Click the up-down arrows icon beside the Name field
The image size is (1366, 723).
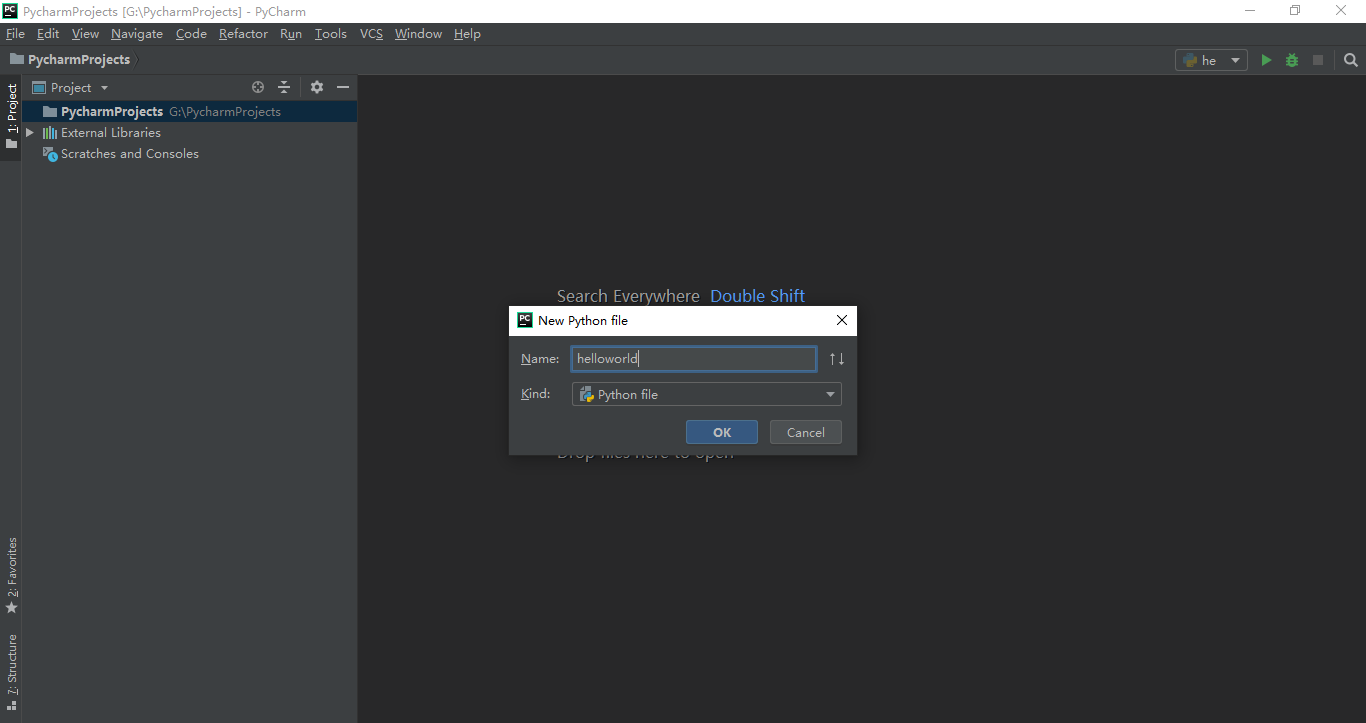coord(837,359)
